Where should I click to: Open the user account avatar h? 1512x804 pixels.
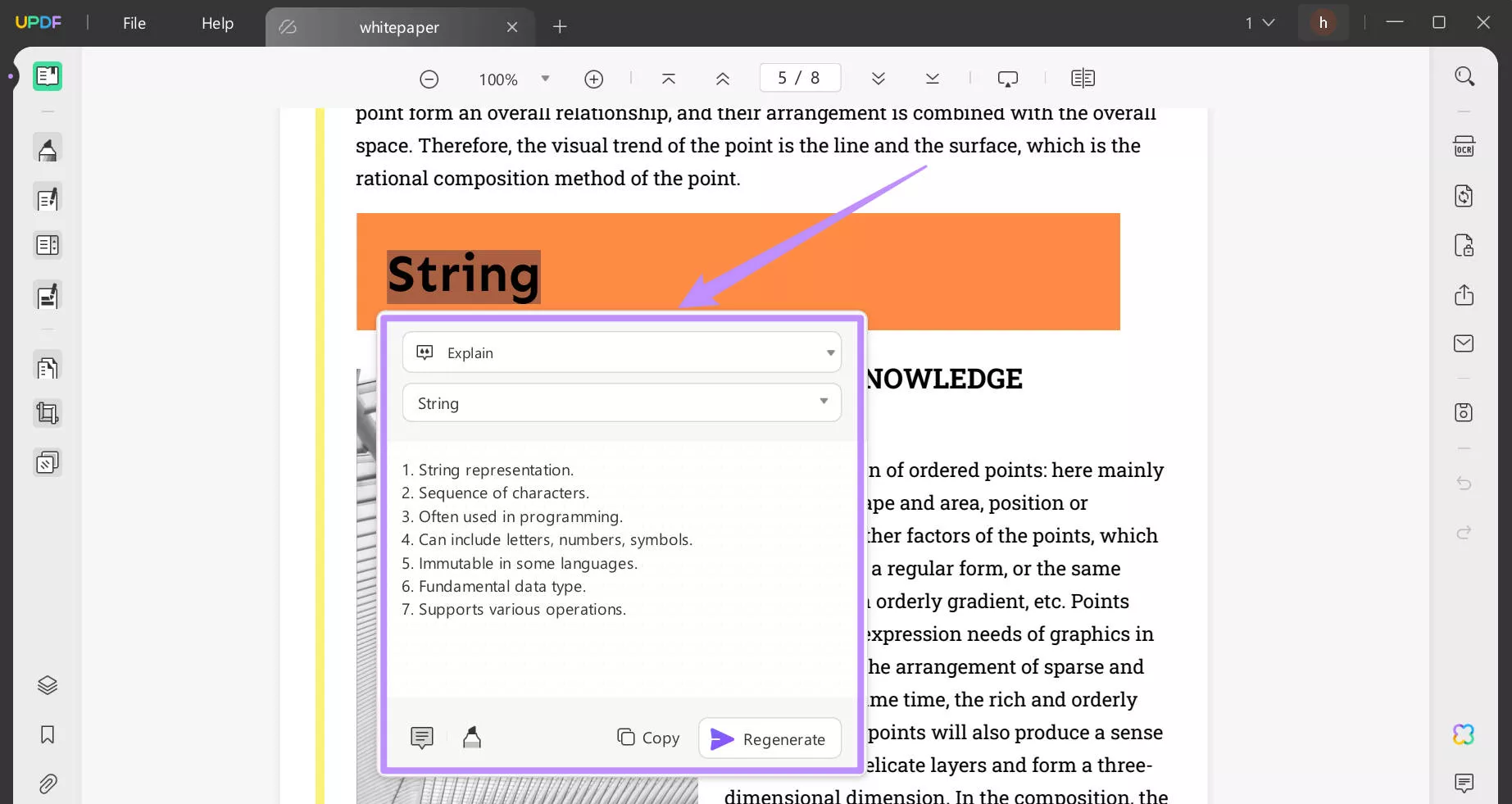point(1324,23)
